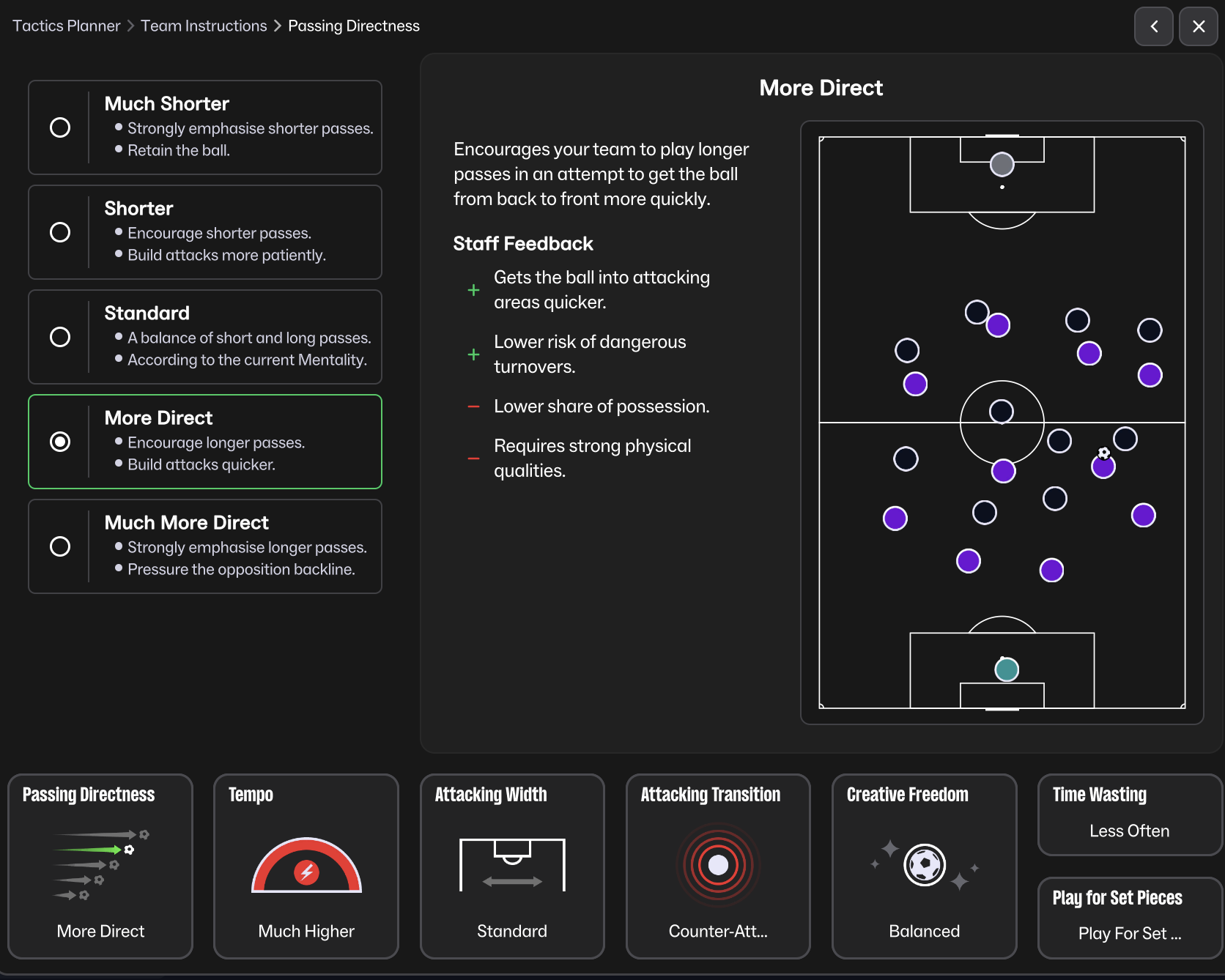Open Tactics Planner breadcrumb link
This screenshot has height=980, width=1225.
point(66,26)
